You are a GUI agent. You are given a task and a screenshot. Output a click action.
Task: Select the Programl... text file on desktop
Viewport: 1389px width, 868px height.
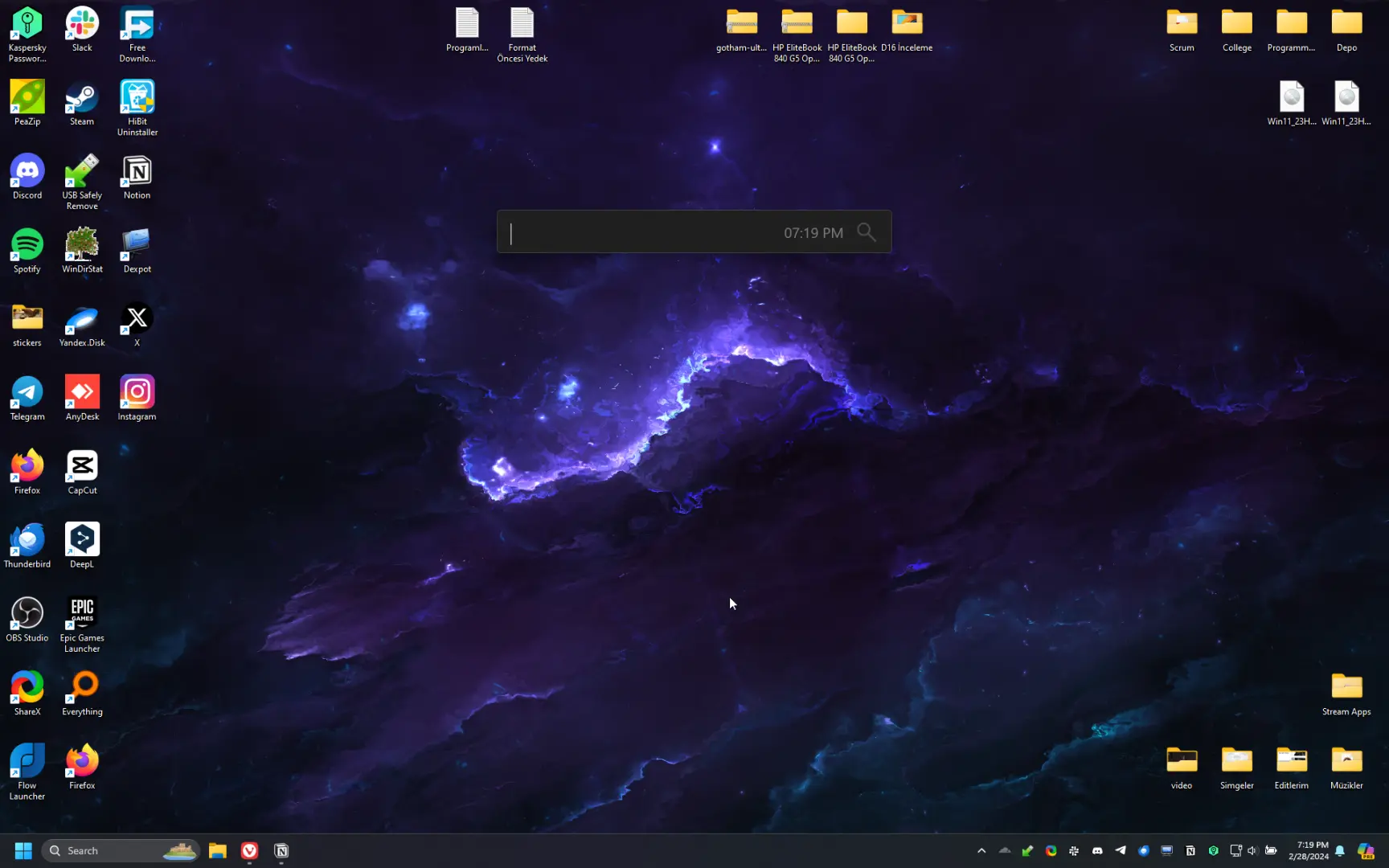467,30
